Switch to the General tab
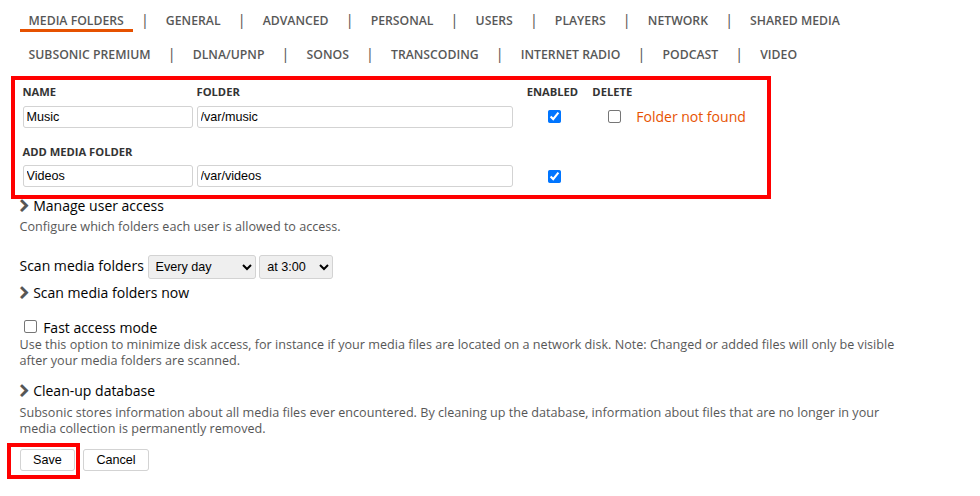This screenshot has width=980, height=496. pos(193,21)
